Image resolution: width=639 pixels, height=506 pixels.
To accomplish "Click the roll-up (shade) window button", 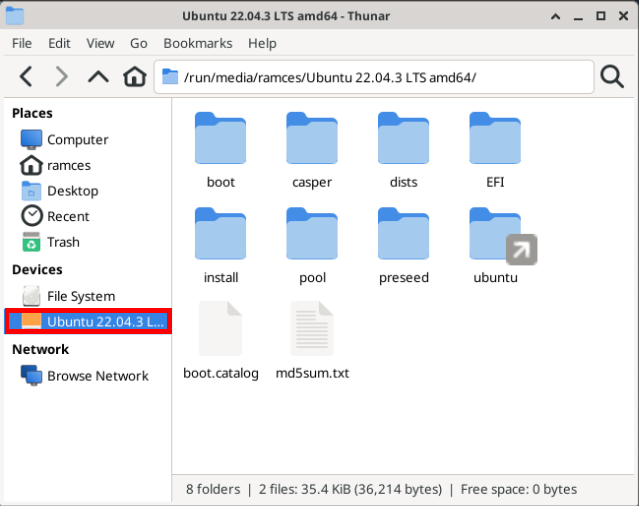I will pos(555,16).
